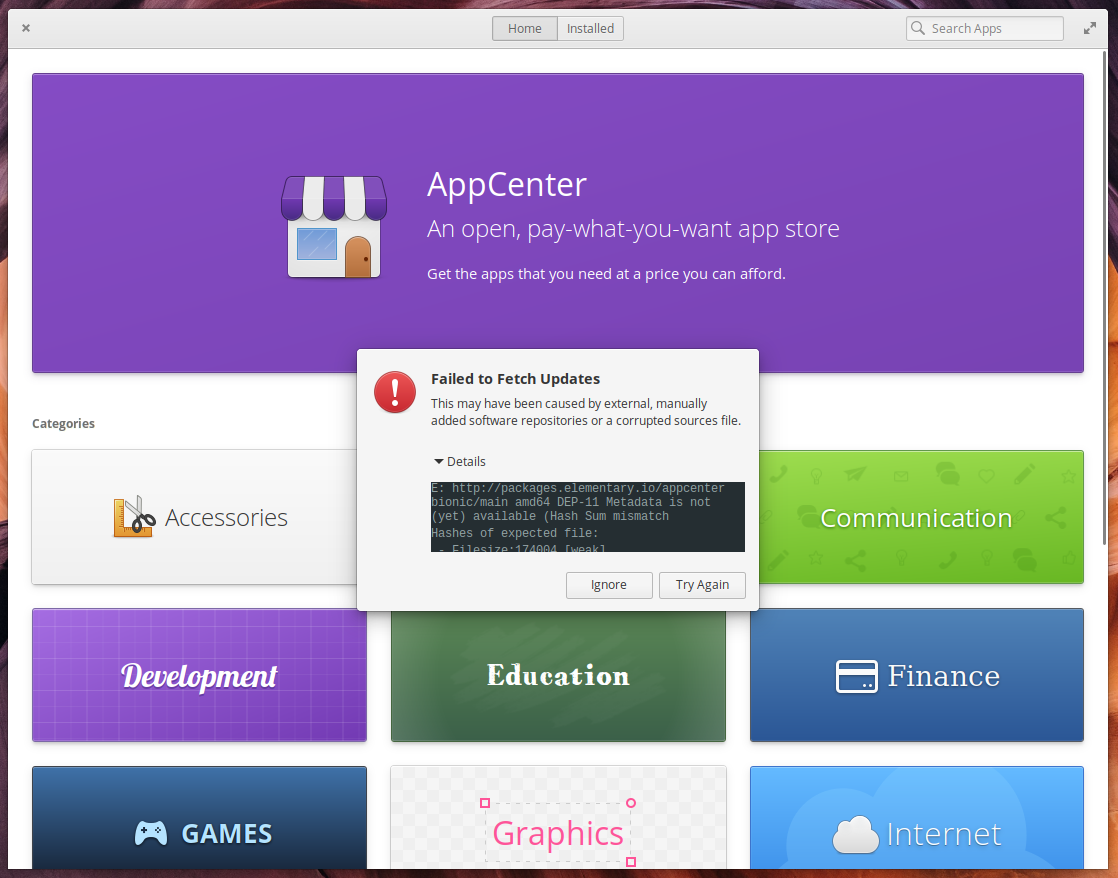Viewport: 1118px width, 878px height.
Task: Open the Graphics category
Action: [558, 818]
